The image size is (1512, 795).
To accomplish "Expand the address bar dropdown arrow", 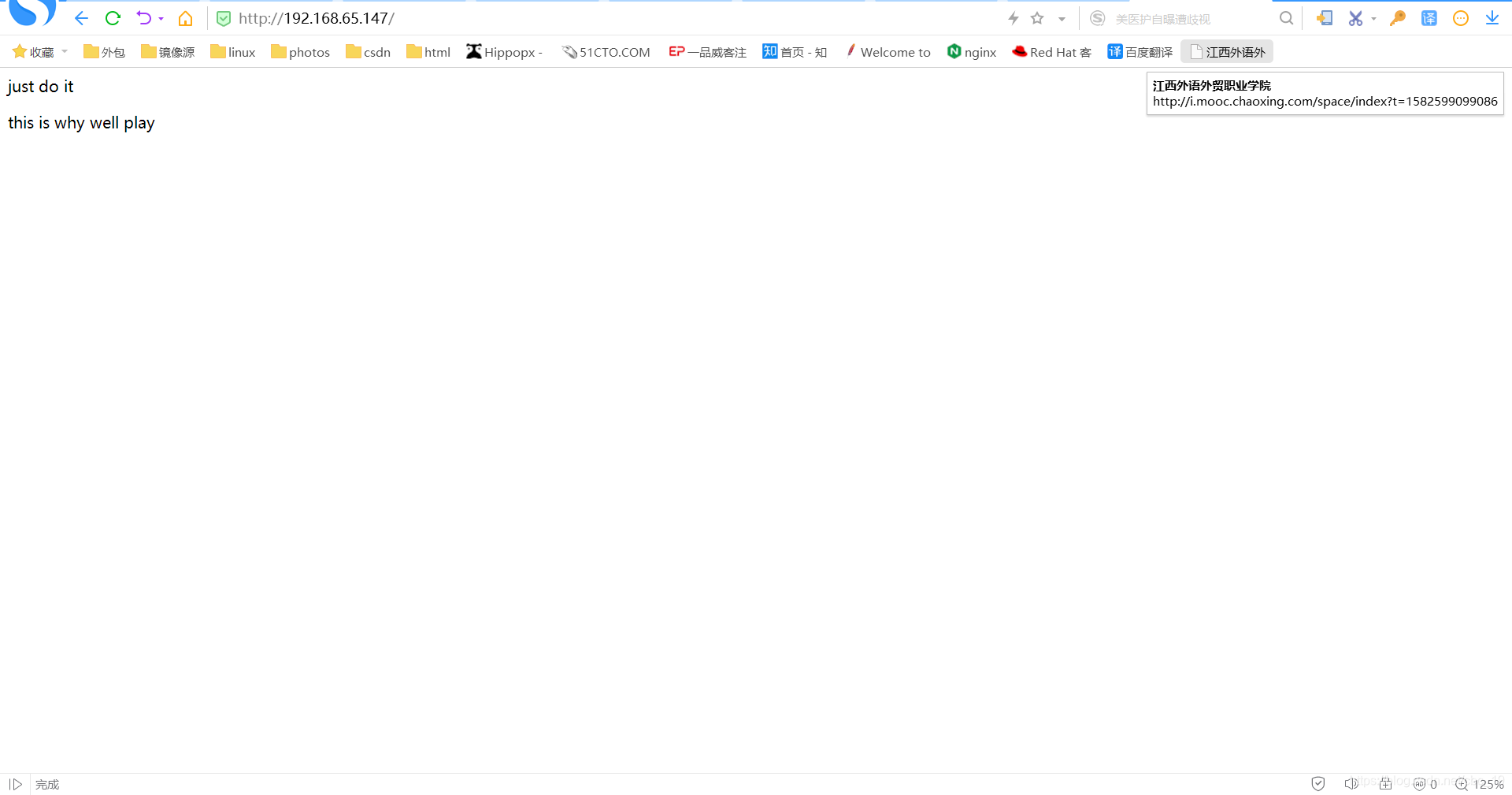I will (x=1062, y=19).
